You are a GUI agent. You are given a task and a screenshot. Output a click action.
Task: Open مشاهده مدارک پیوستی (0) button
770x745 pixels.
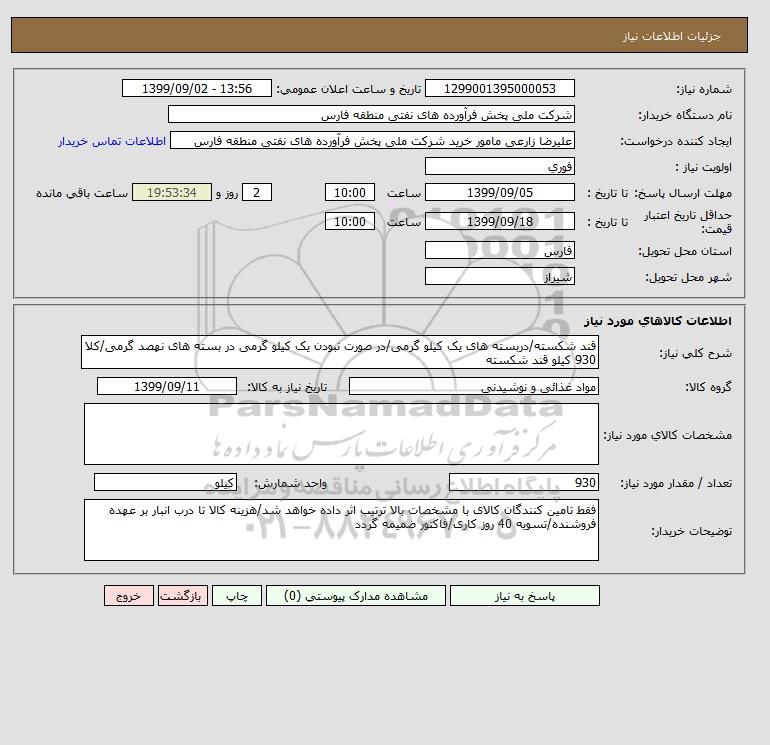356,596
